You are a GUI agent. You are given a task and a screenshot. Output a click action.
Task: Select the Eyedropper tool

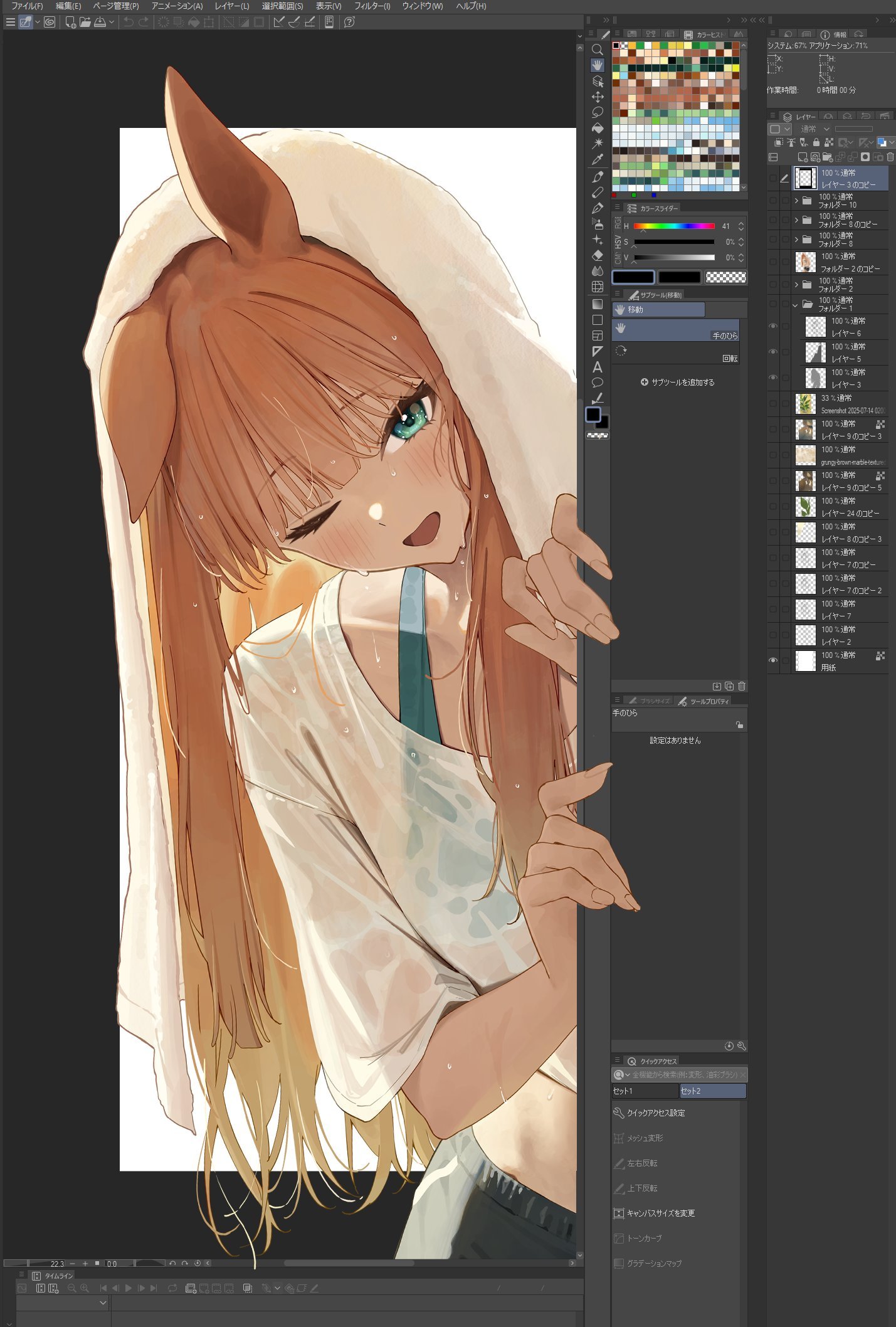pos(598,160)
